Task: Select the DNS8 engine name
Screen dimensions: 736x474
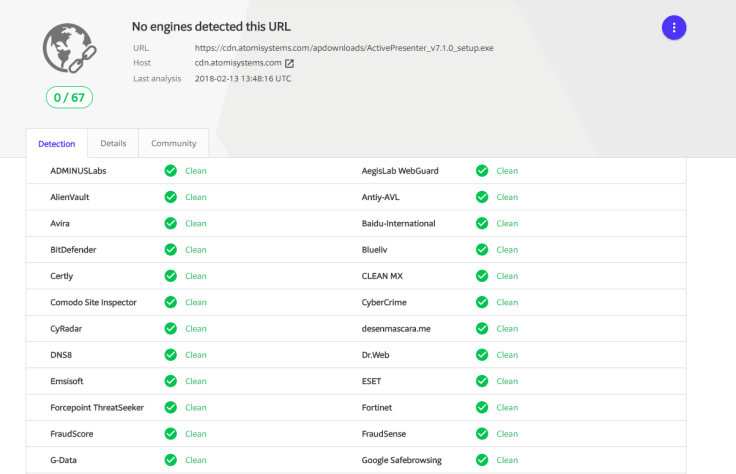Action: click(61, 355)
